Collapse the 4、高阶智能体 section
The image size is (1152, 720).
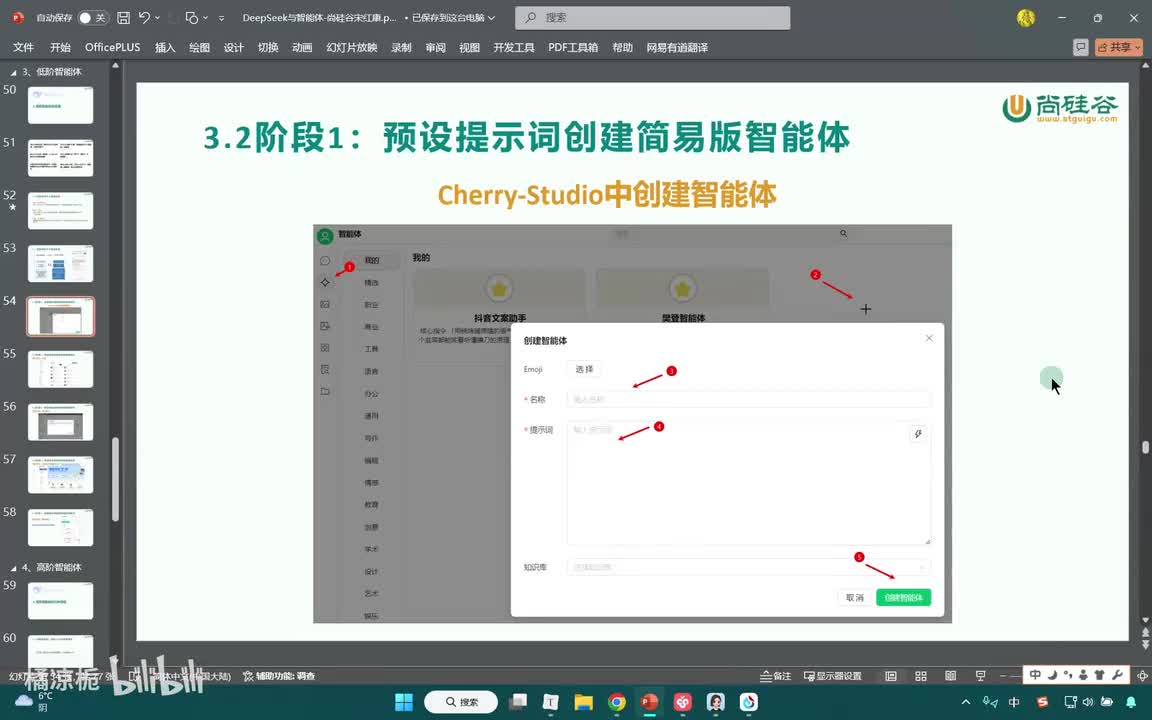click(x=12, y=567)
